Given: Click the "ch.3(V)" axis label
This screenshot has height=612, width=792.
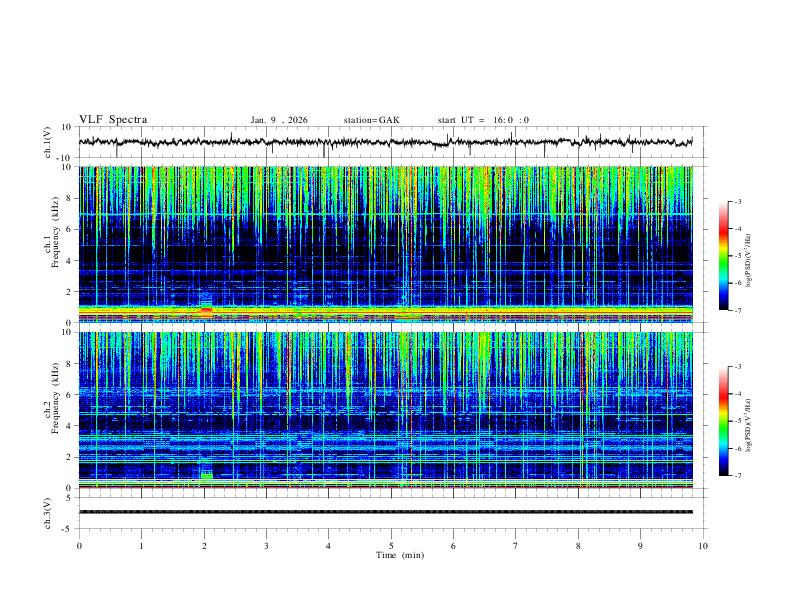Looking at the screenshot, I should pyautogui.click(x=48, y=513).
